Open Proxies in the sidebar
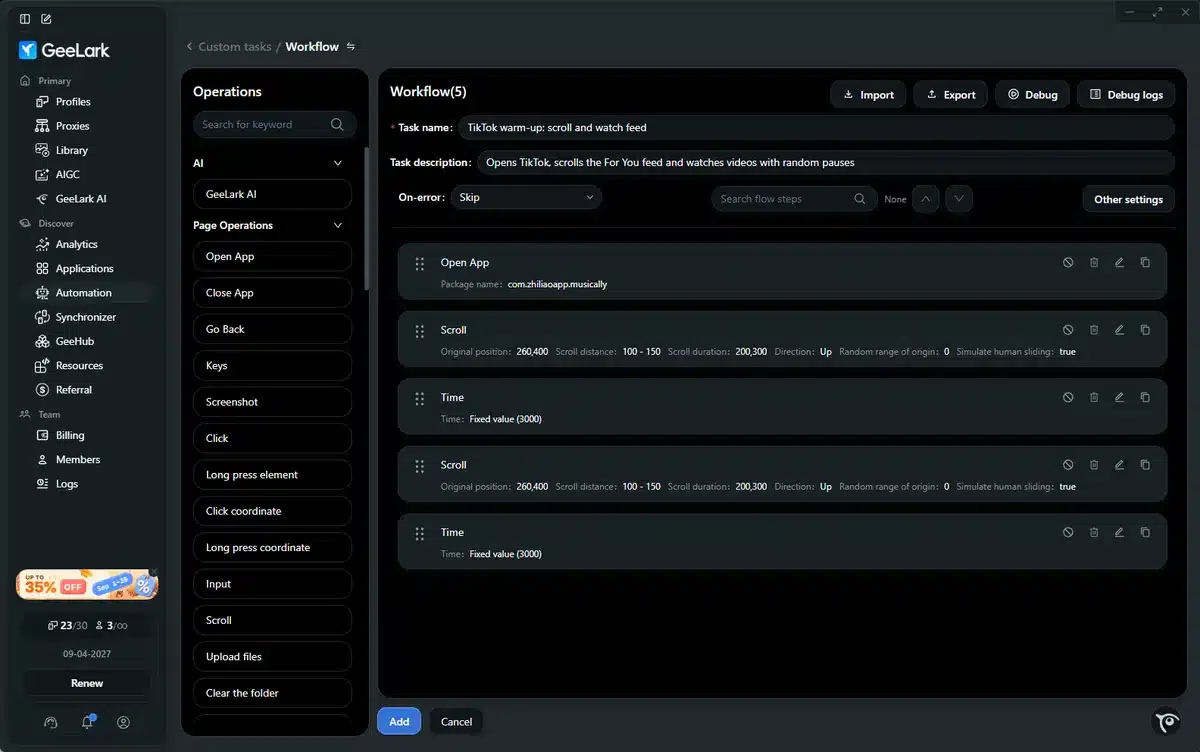 tap(73, 126)
